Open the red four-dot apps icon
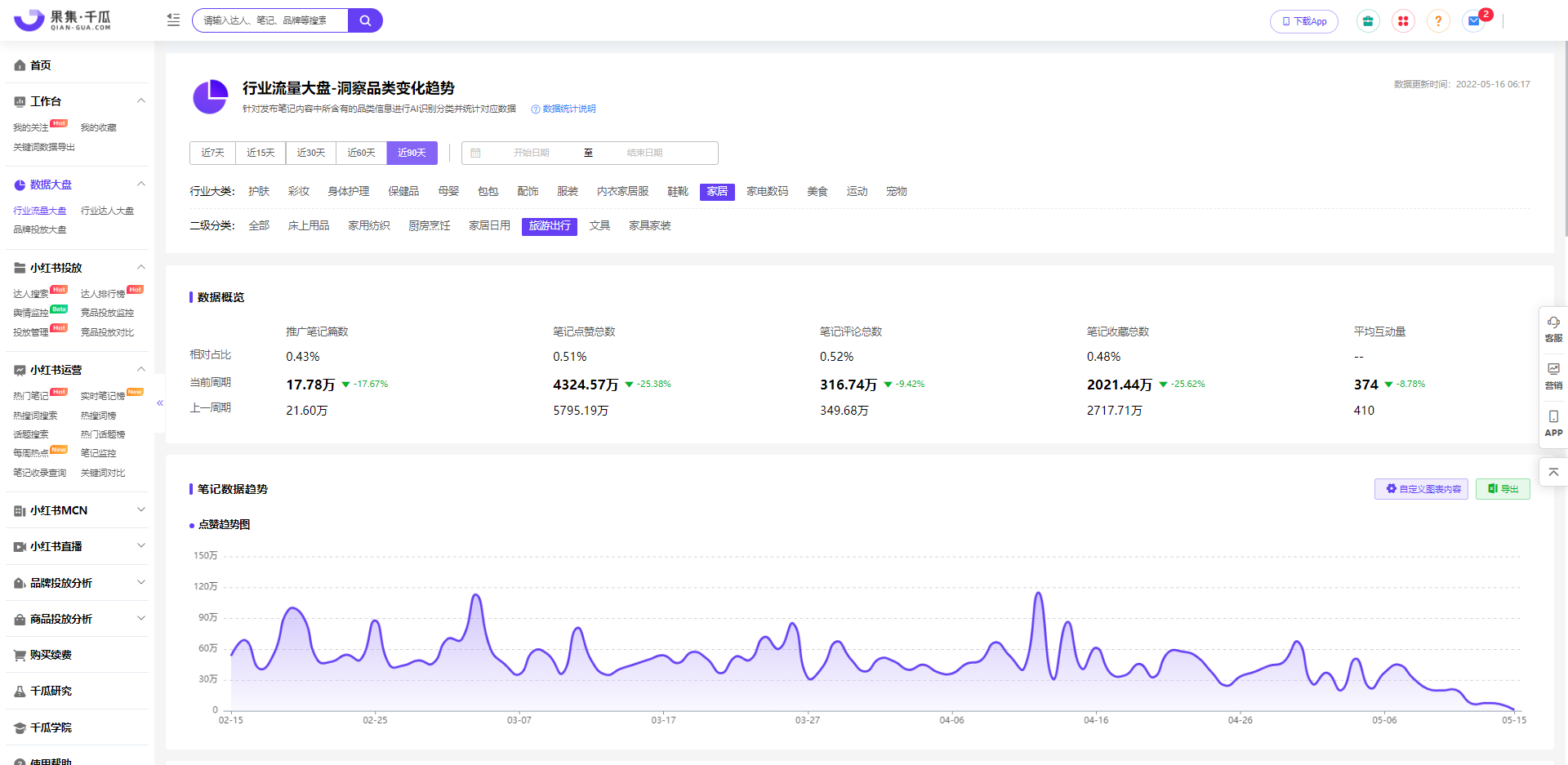Viewport: 1568px width, 765px height. pos(1403,21)
